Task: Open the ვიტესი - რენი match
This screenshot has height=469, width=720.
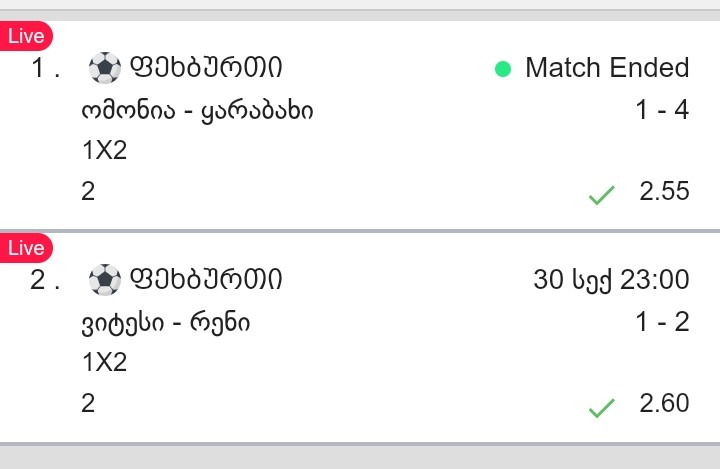Action: coord(166,323)
